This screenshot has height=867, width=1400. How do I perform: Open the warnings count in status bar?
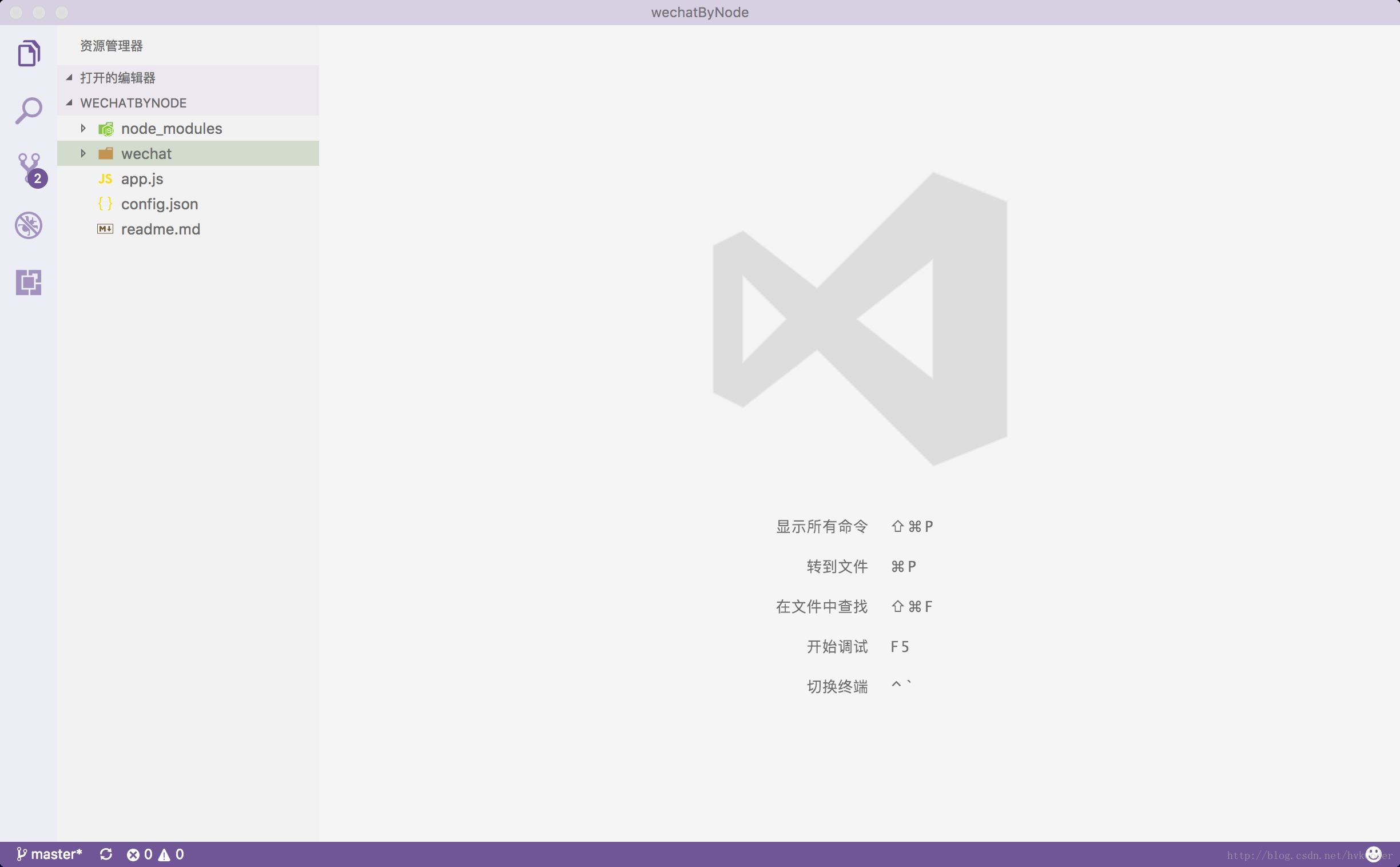click(171, 854)
